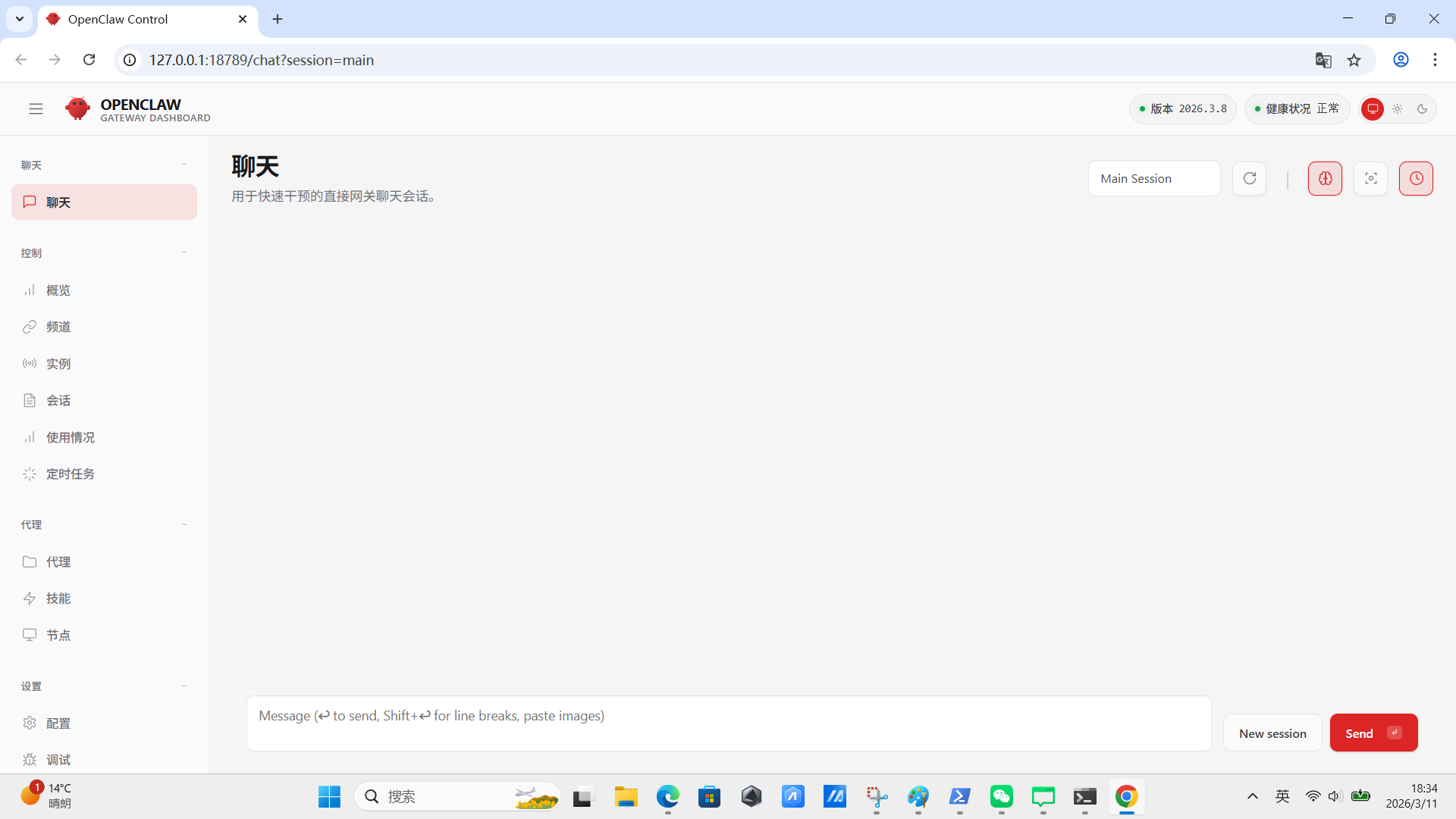The width and height of the screenshot is (1456, 819).
Task: Select the dark moon theme icon
Action: pos(1423,108)
